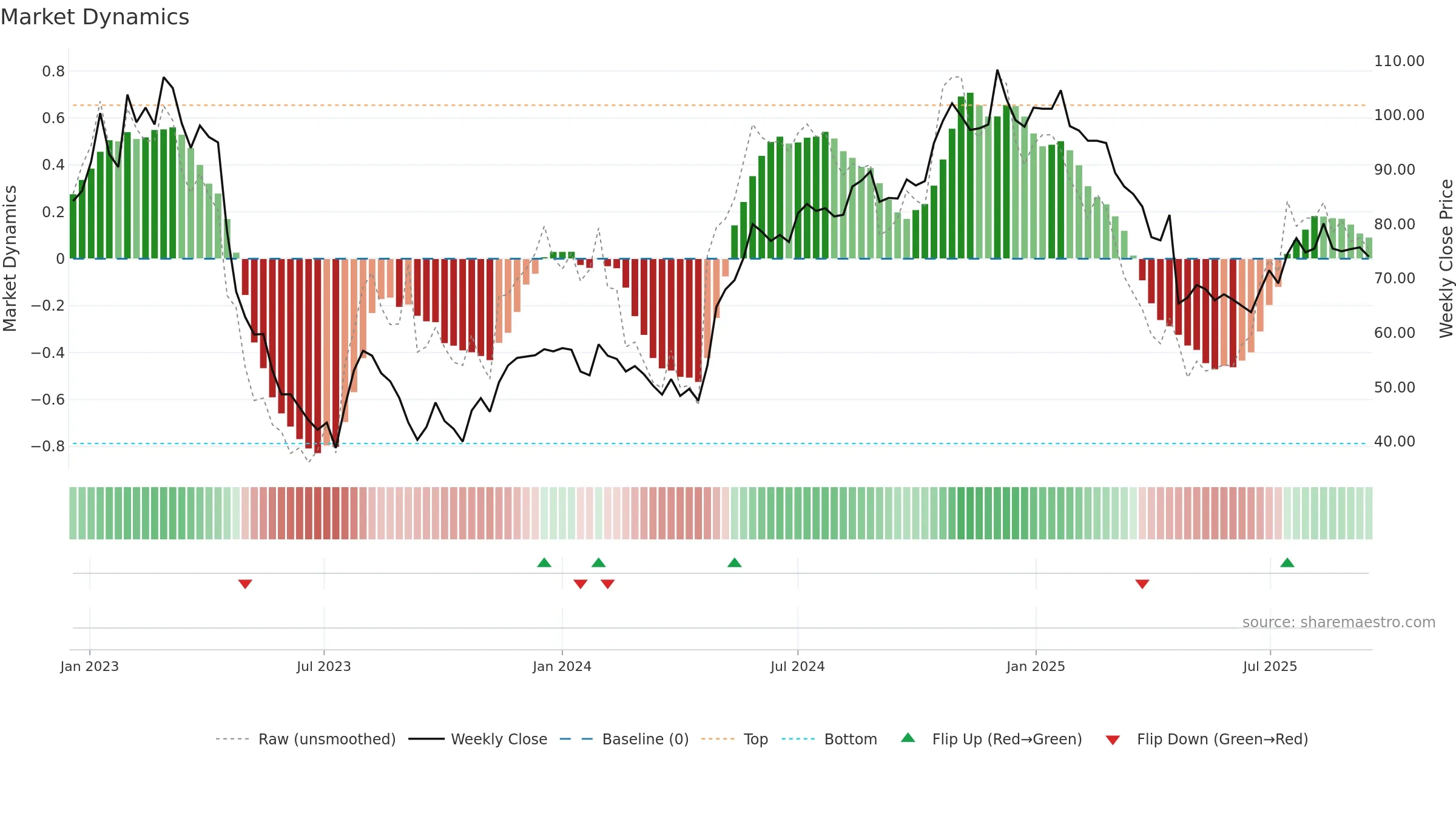Click the Market Dynamics chart title

tap(95, 17)
